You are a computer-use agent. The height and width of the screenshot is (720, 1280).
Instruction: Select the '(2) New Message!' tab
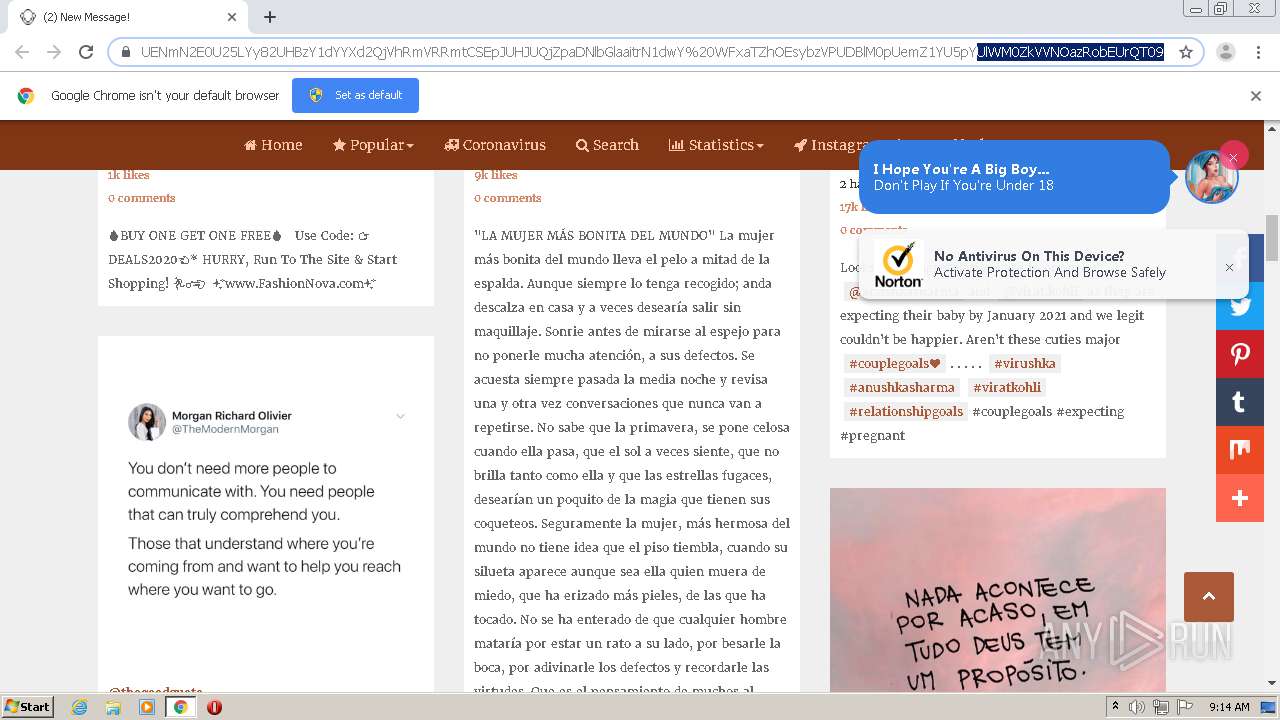[x=127, y=17]
